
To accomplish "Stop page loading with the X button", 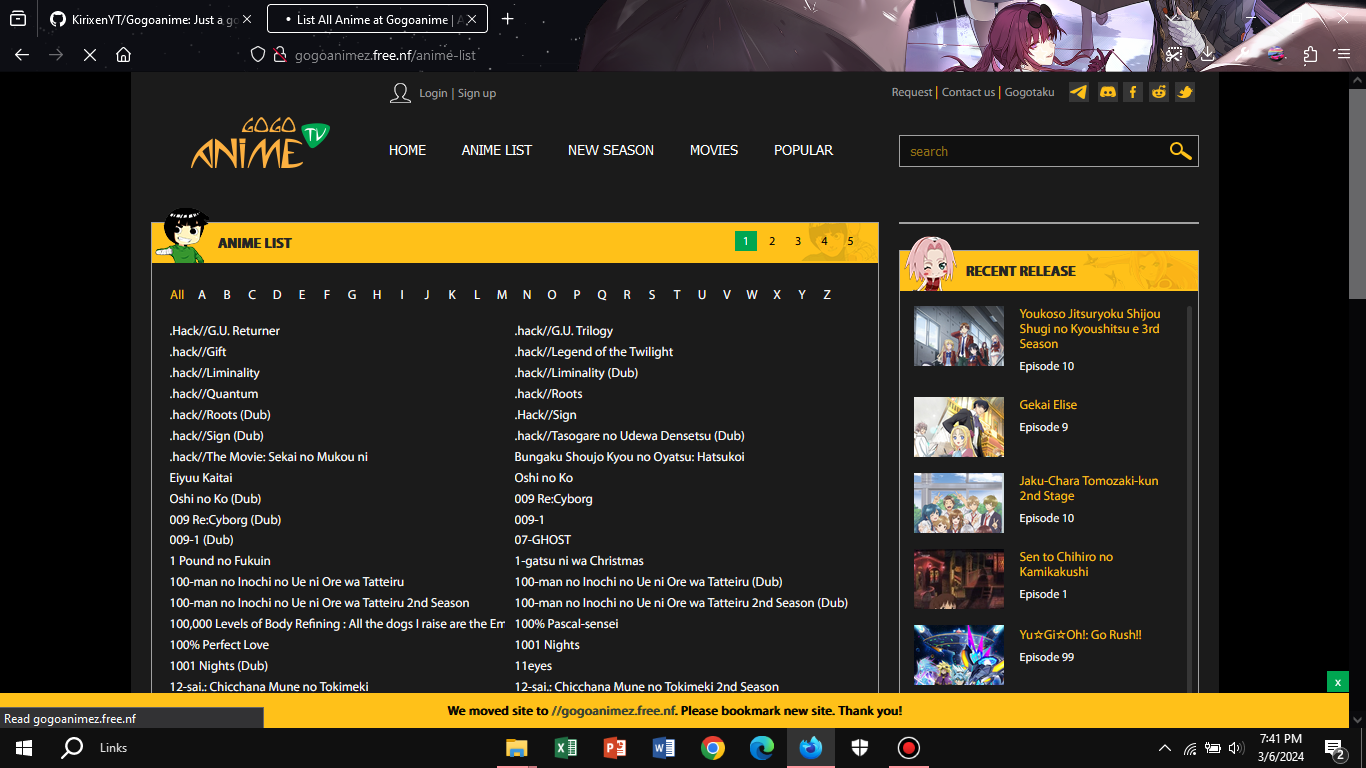I will pos(90,55).
